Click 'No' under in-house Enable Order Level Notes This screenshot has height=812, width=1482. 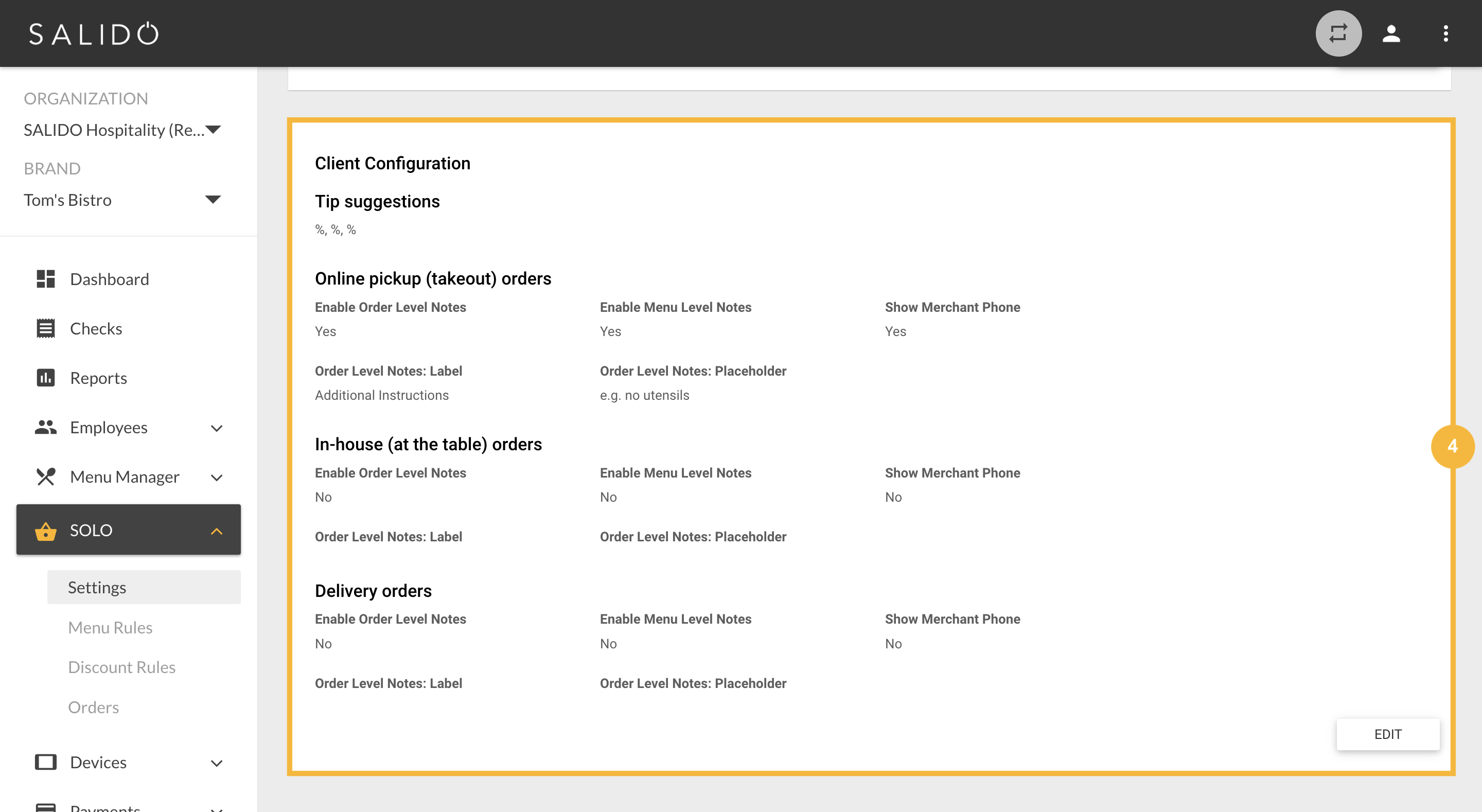click(323, 497)
